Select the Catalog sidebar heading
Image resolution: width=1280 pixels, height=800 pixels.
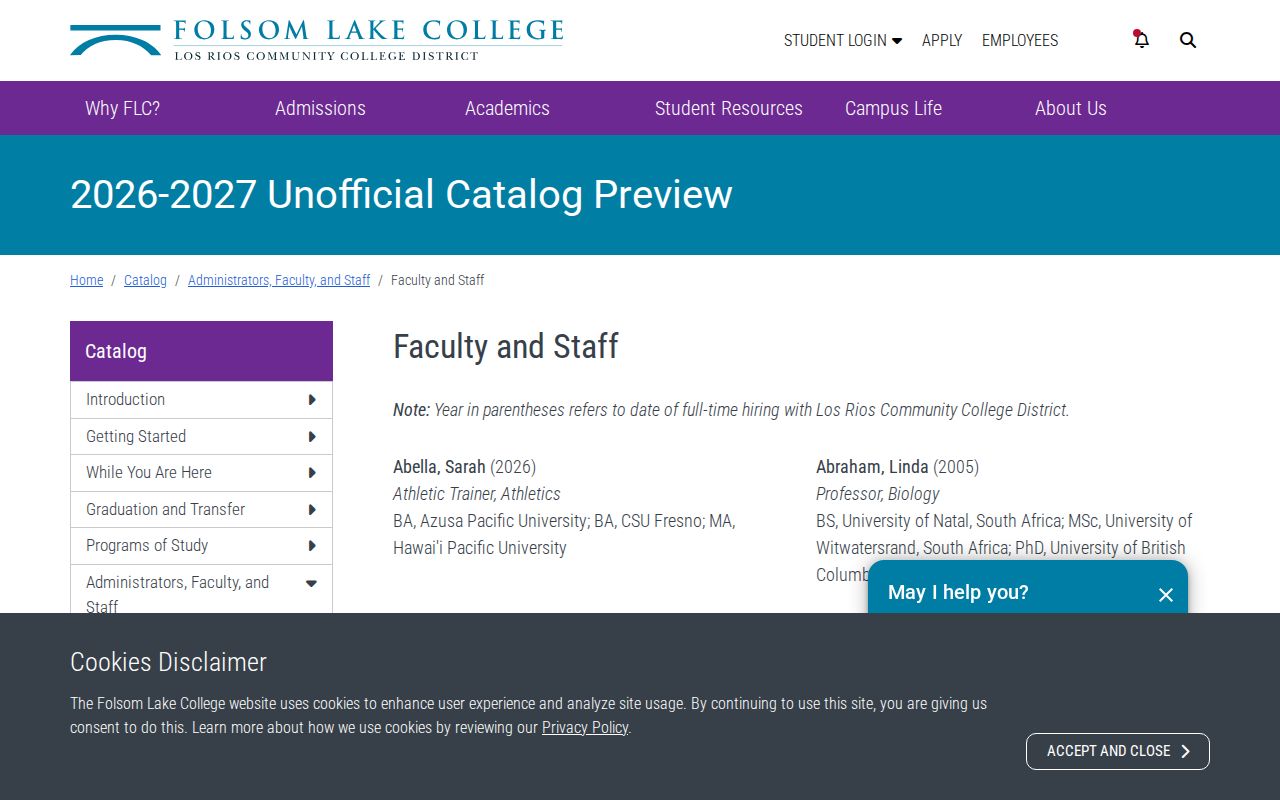pyautogui.click(x=201, y=351)
